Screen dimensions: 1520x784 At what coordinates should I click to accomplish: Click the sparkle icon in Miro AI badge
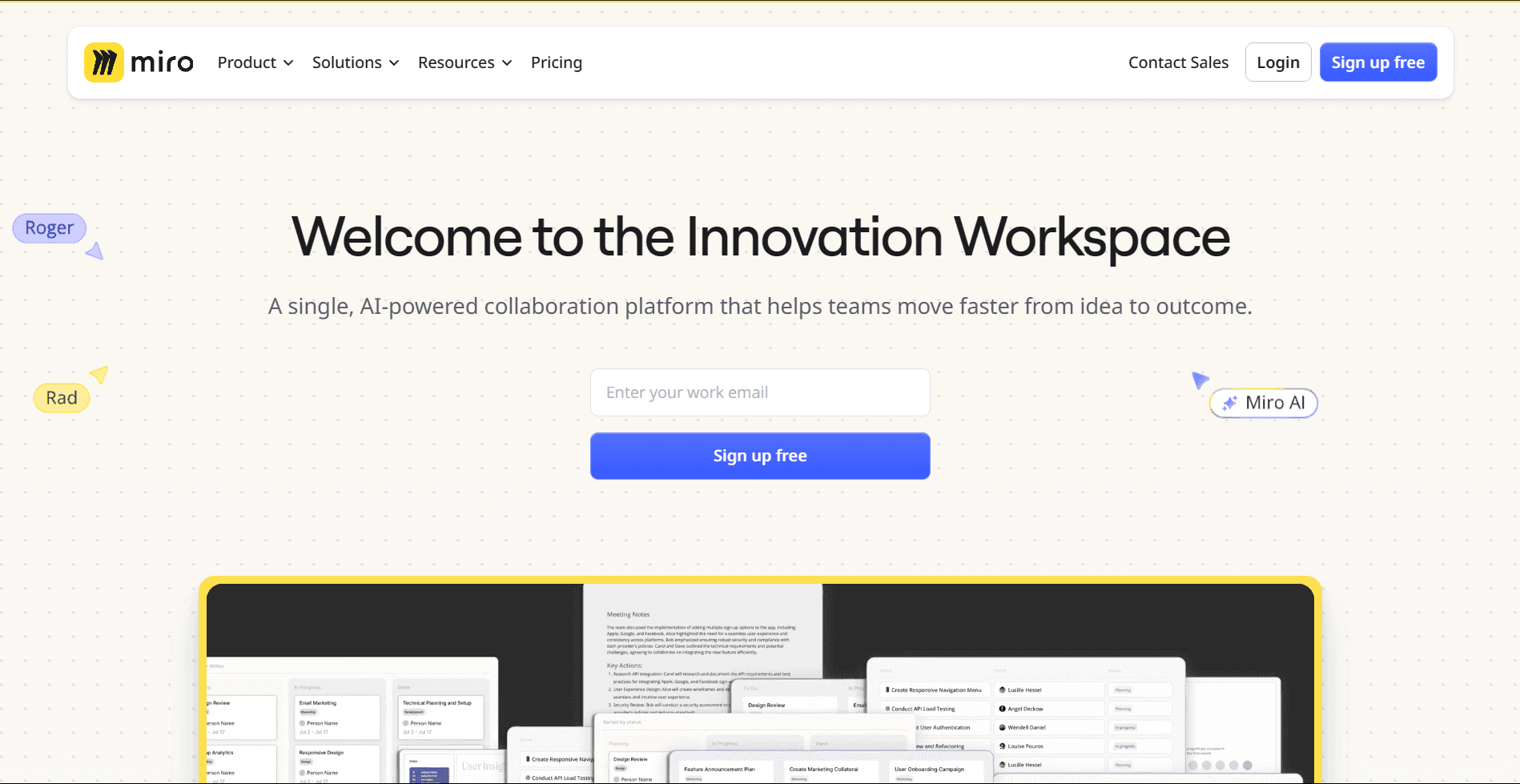(1229, 403)
